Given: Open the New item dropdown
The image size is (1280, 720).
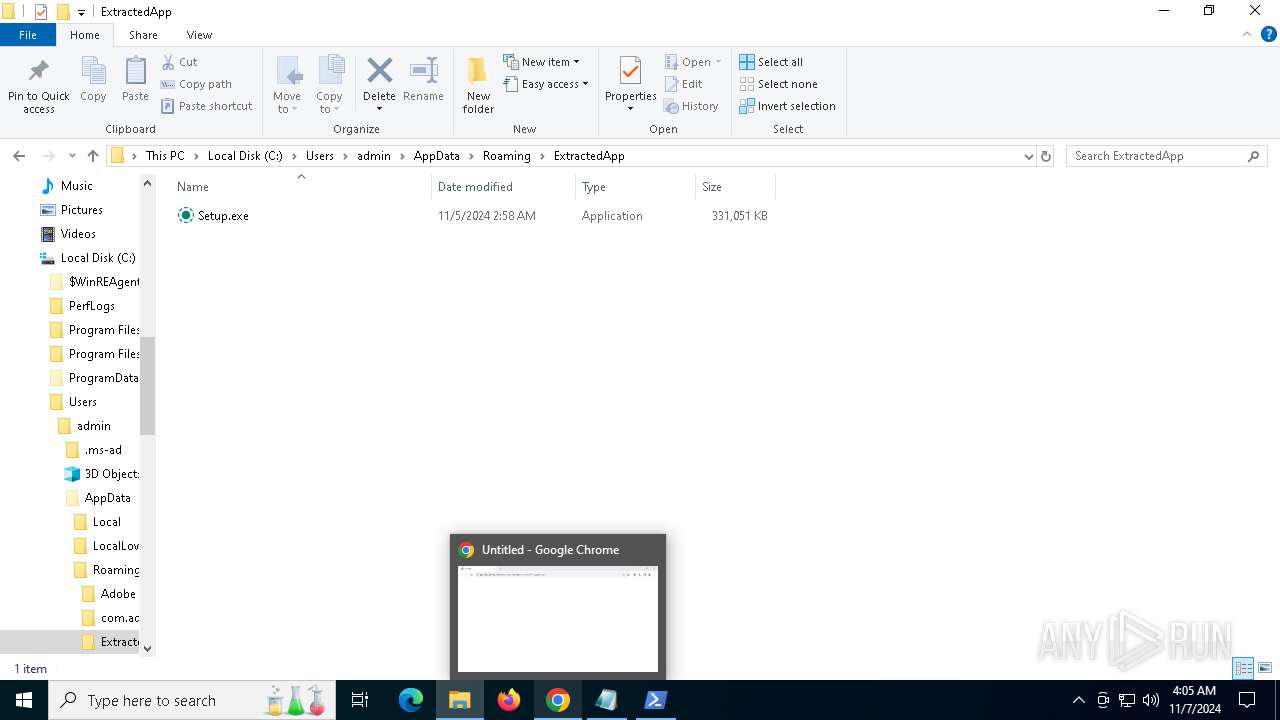Looking at the screenshot, I should (x=541, y=62).
